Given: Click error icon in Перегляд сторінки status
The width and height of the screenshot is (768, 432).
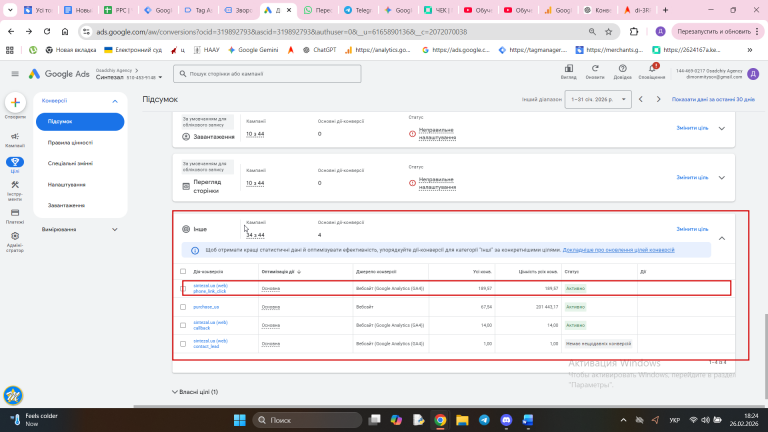Looking at the screenshot, I should [x=412, y=183].
